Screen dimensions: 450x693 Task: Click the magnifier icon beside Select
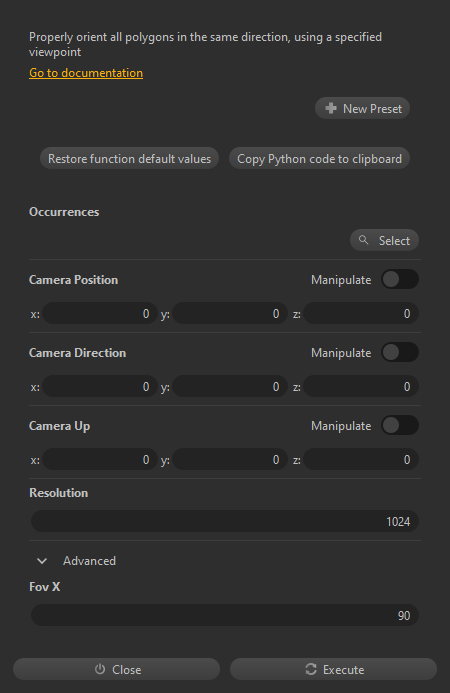363,240
